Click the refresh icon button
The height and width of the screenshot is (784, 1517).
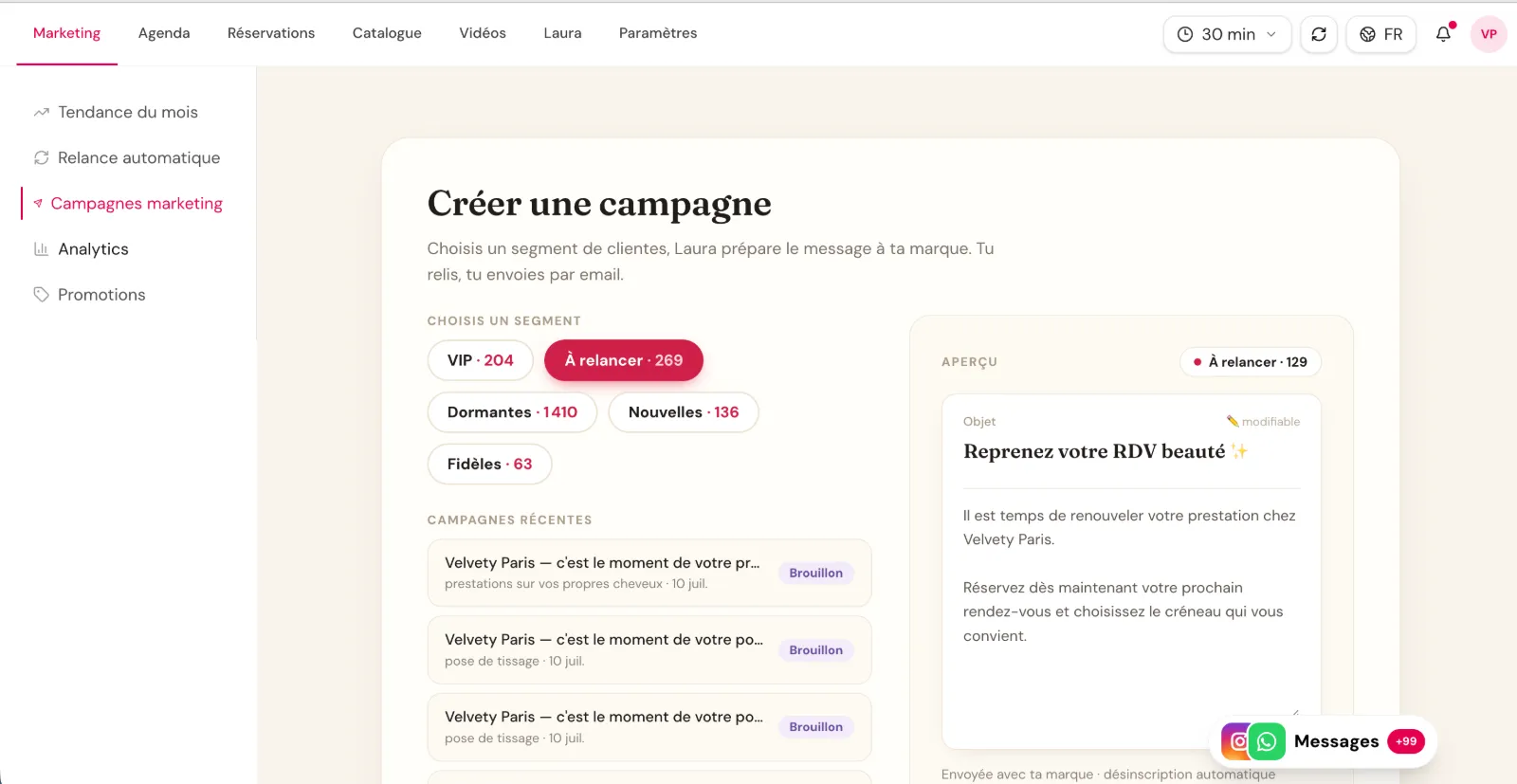pyautogui.click(x=1318, y=34)
